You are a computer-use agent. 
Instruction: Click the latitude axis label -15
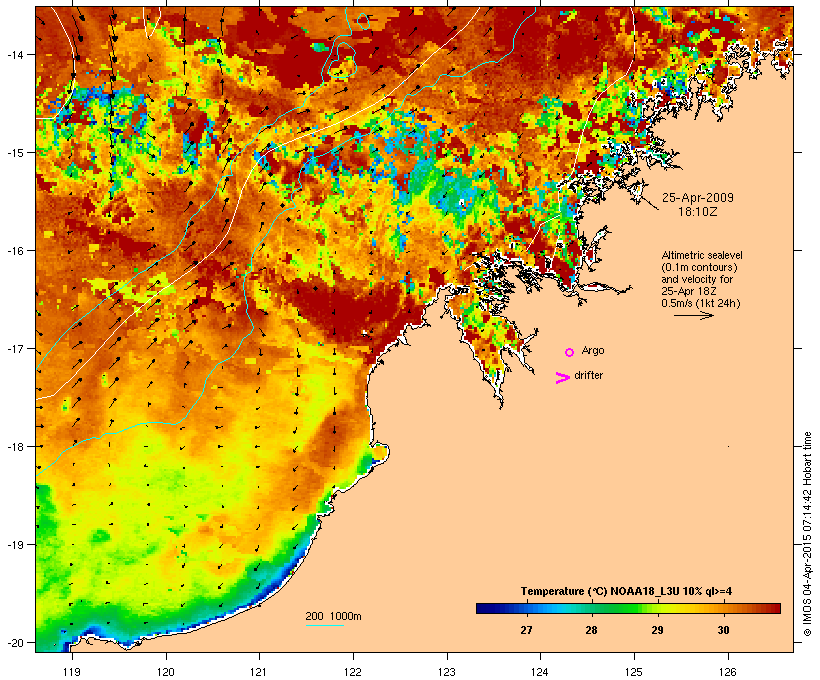click(15, 153)
